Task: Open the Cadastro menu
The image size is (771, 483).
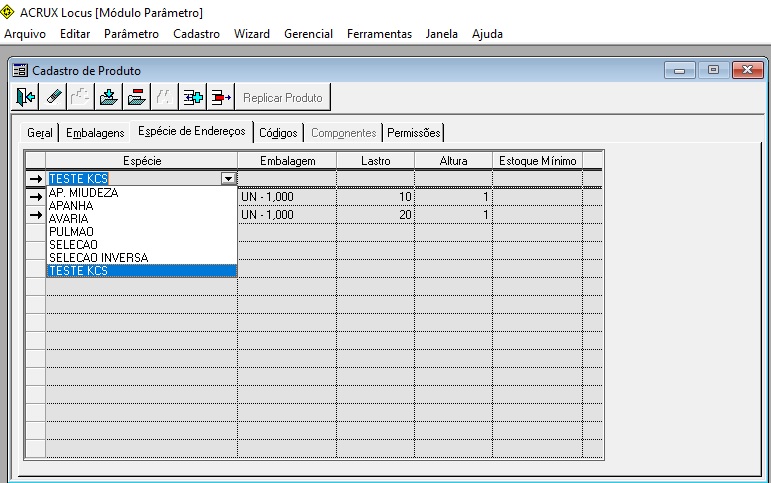Action: [196, 34]
